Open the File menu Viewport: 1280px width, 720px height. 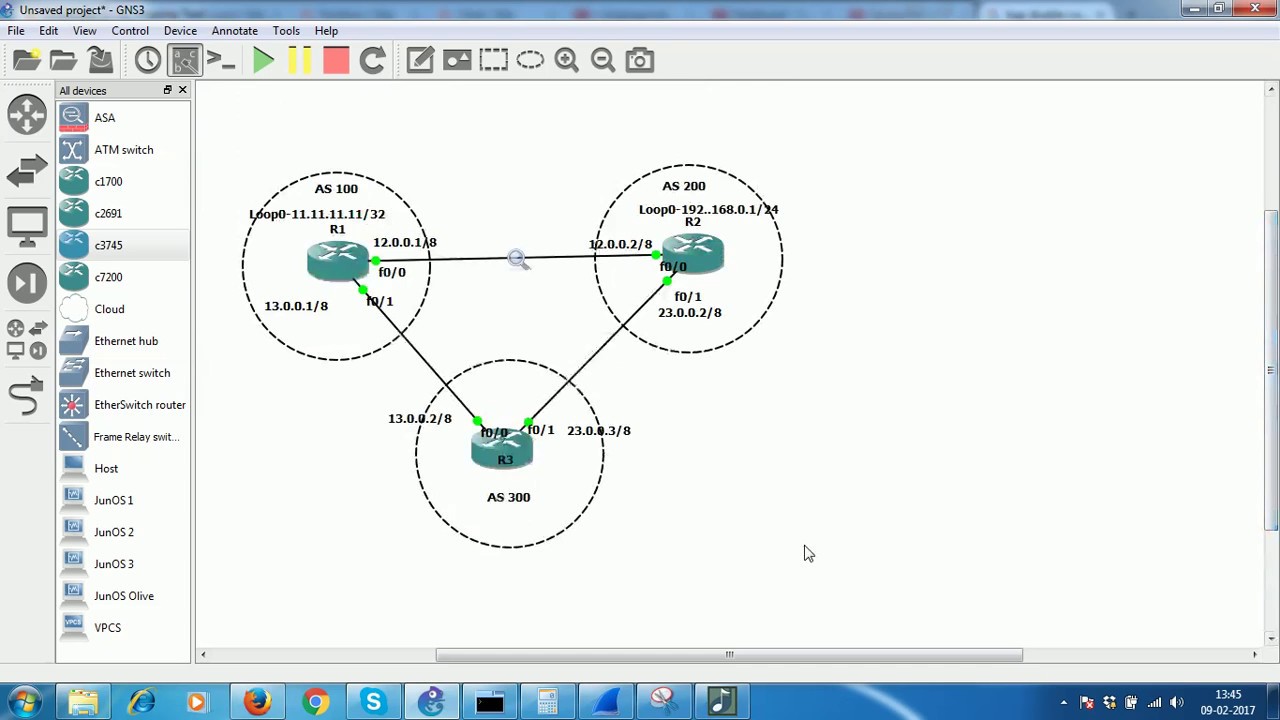(x=16, y=31)
